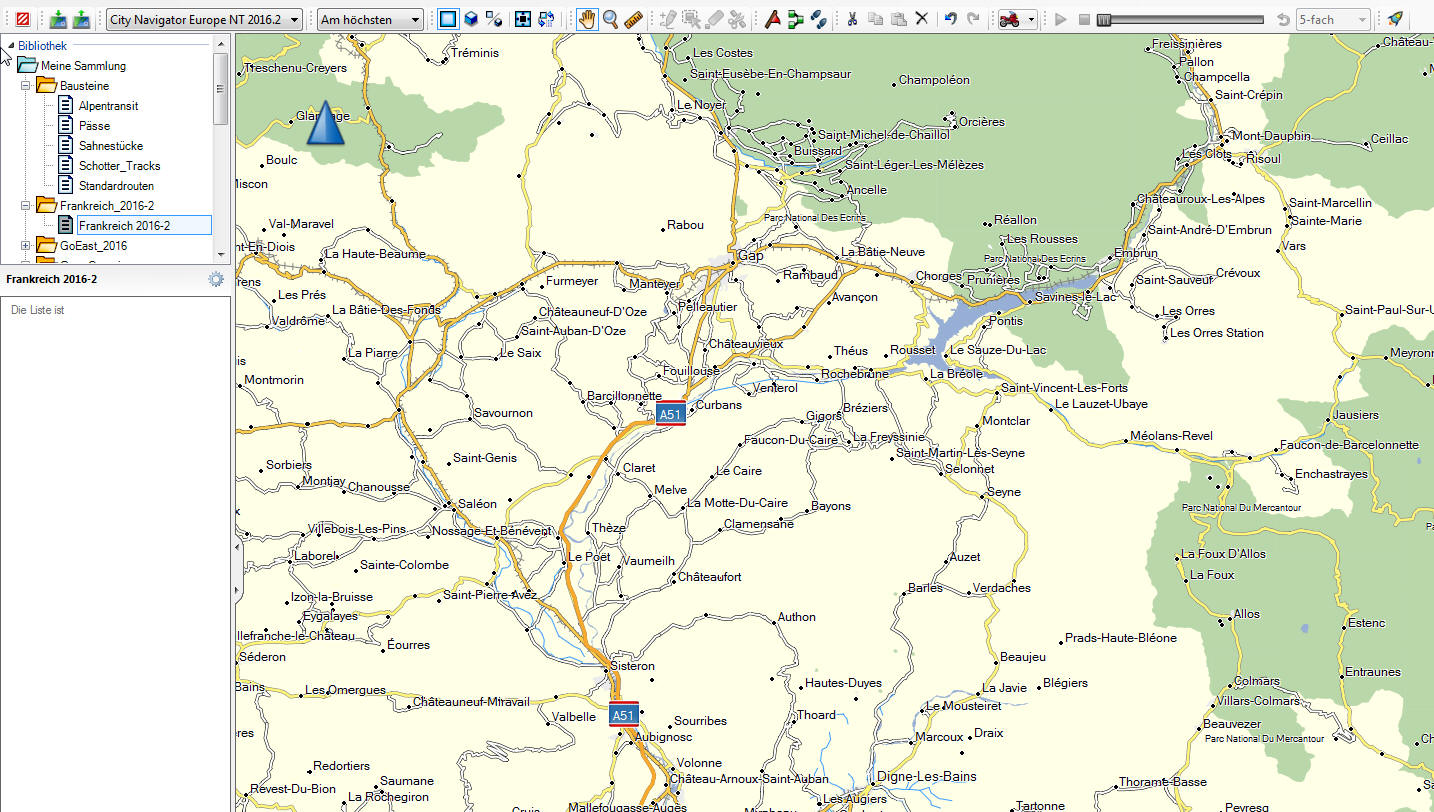Select the Schotter_Tracks list
Screen dimensions: 1434x812
[x=119, y=166]
